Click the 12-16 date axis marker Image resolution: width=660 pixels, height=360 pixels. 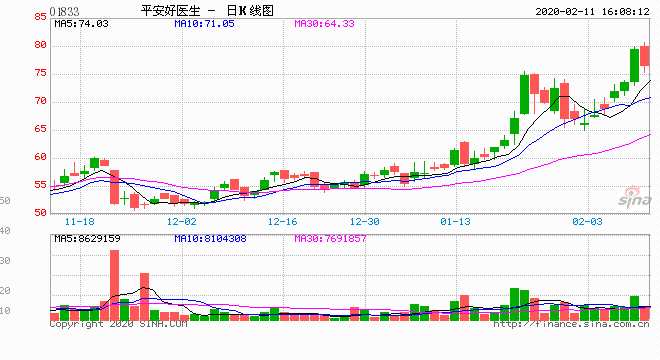coord(282,221)
